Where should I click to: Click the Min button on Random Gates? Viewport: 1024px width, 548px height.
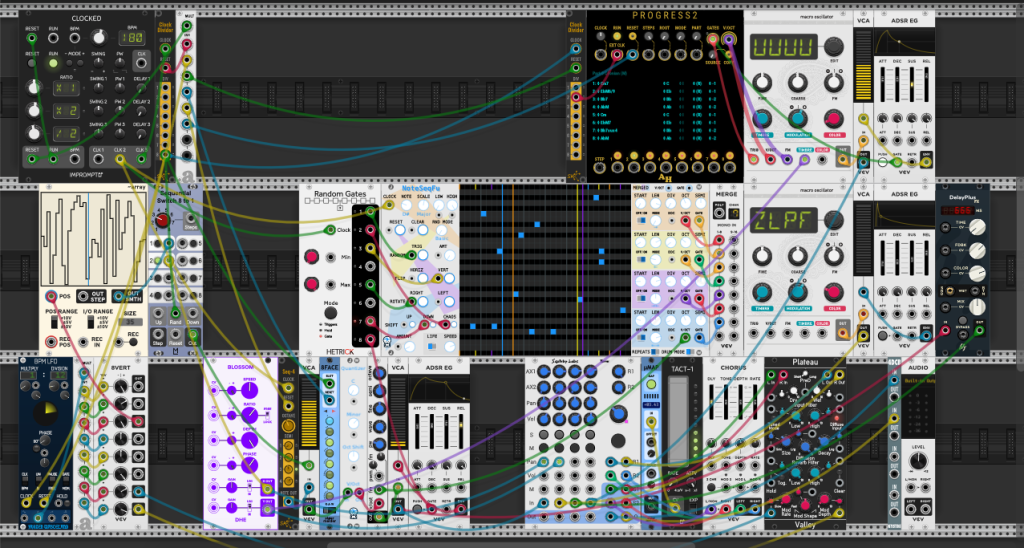312,257
